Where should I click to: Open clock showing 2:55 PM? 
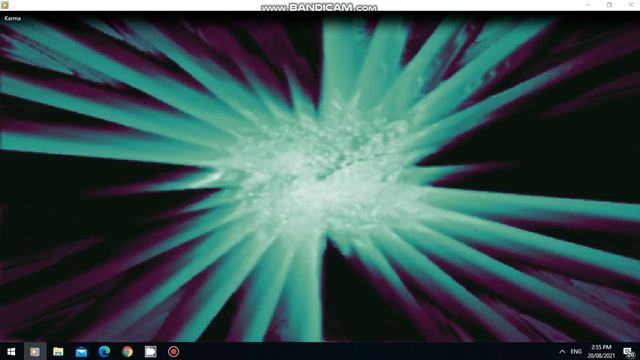[x=601, y=351]
